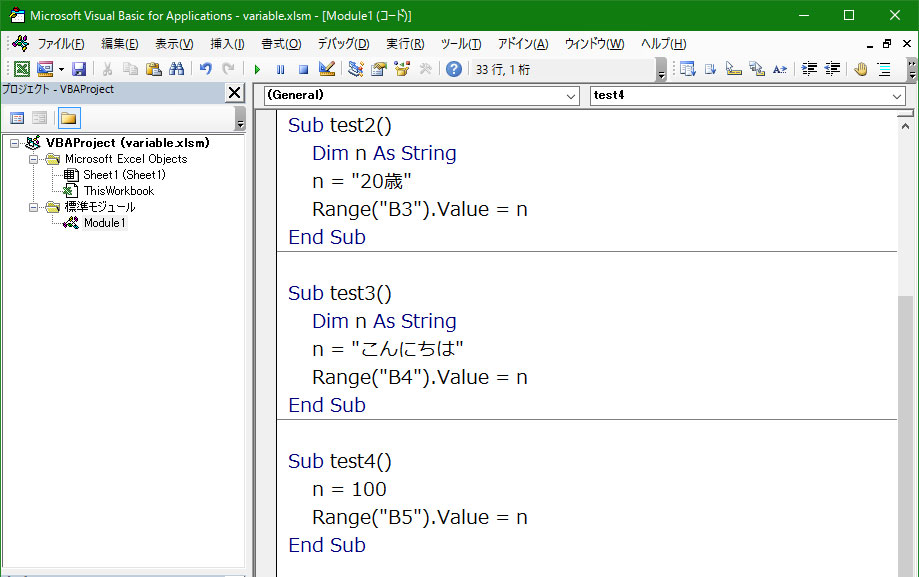This screenshot has width=919, height=577.
Task: Close the Project Explorer pane
Action: (x=234, y=92)
